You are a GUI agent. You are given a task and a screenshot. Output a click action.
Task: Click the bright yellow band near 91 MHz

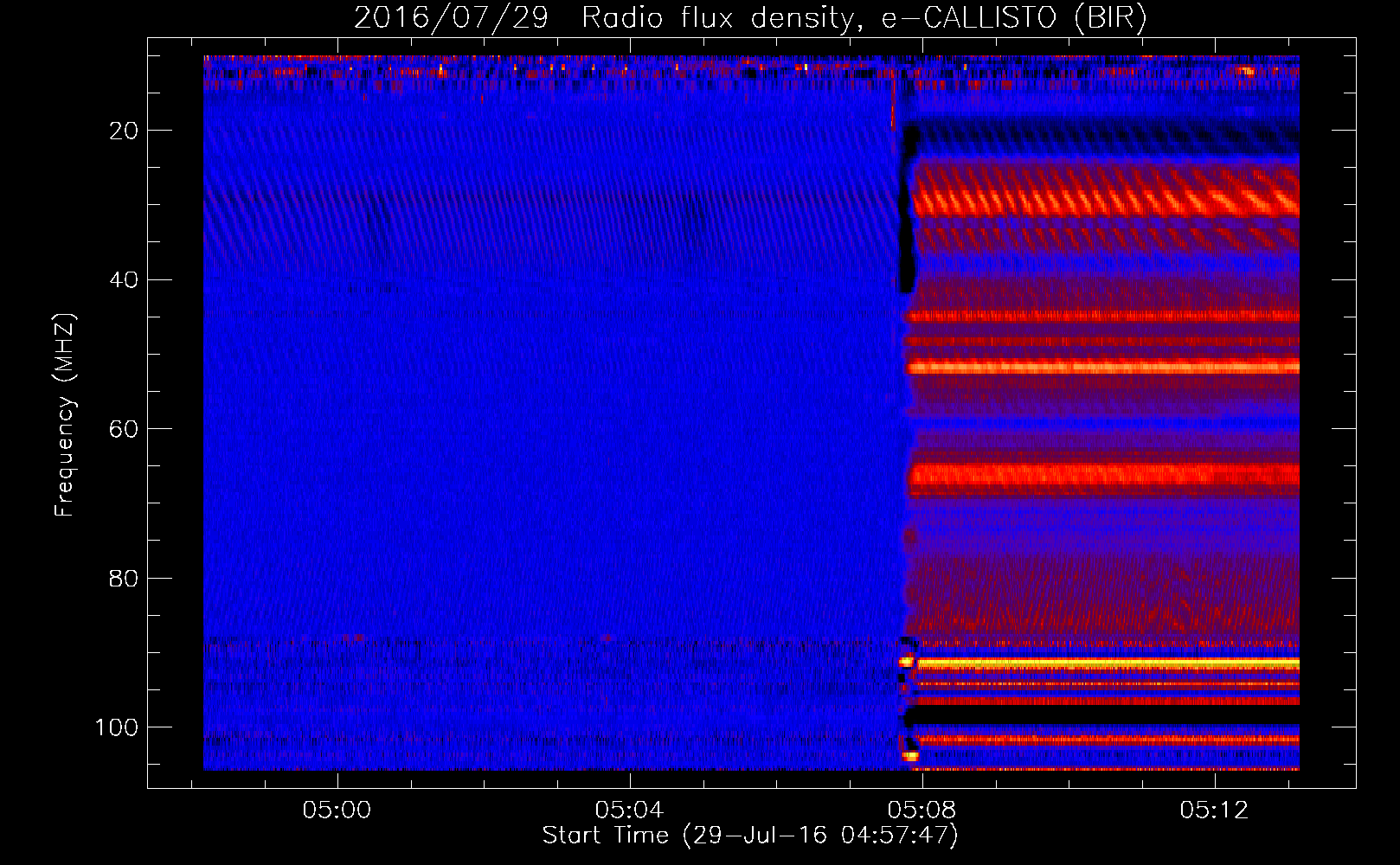1108,663
